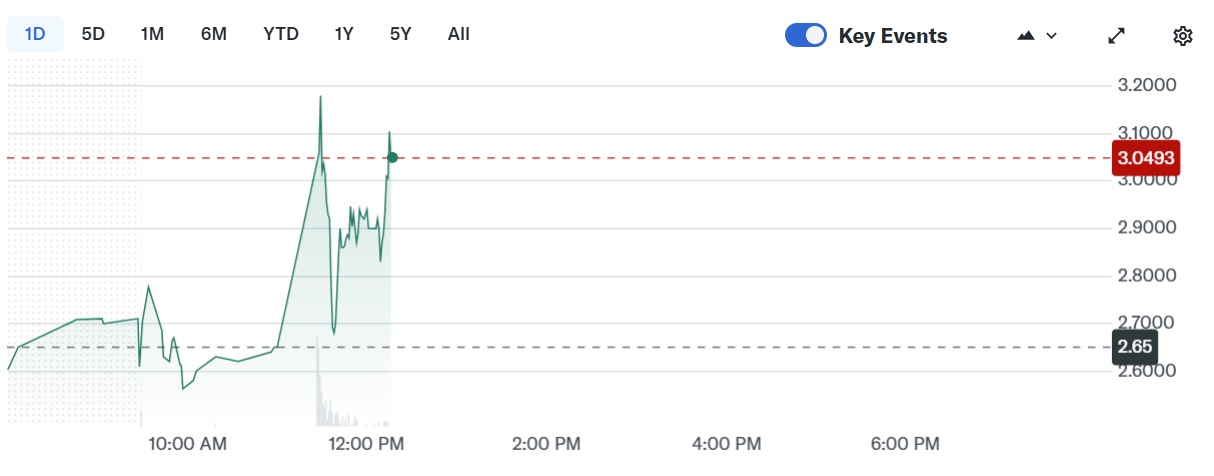Click the Key Events label
This screenshot has height=476, width=1214.
pyautogui.click(x=893, y=36)
